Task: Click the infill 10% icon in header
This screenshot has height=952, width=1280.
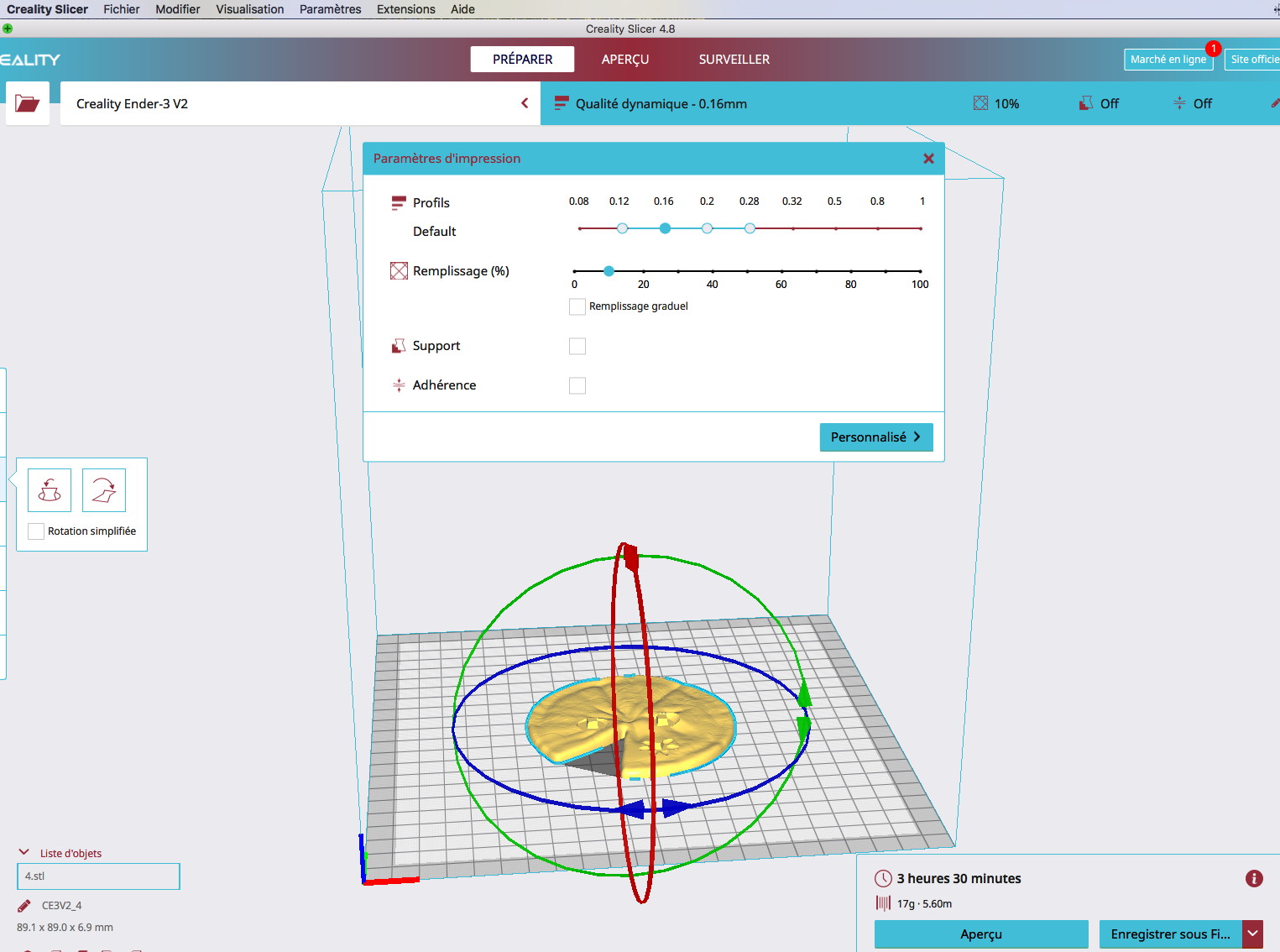Action: [x=980, y=103]
